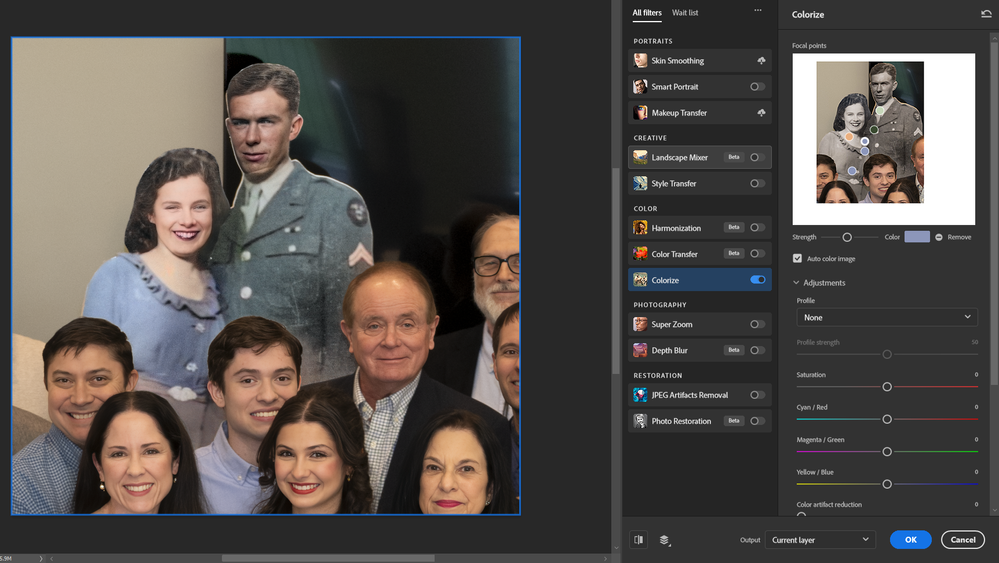999x563 pixels.
Task: Click the Cyan / Red slider handle
Action: point(887,419)
